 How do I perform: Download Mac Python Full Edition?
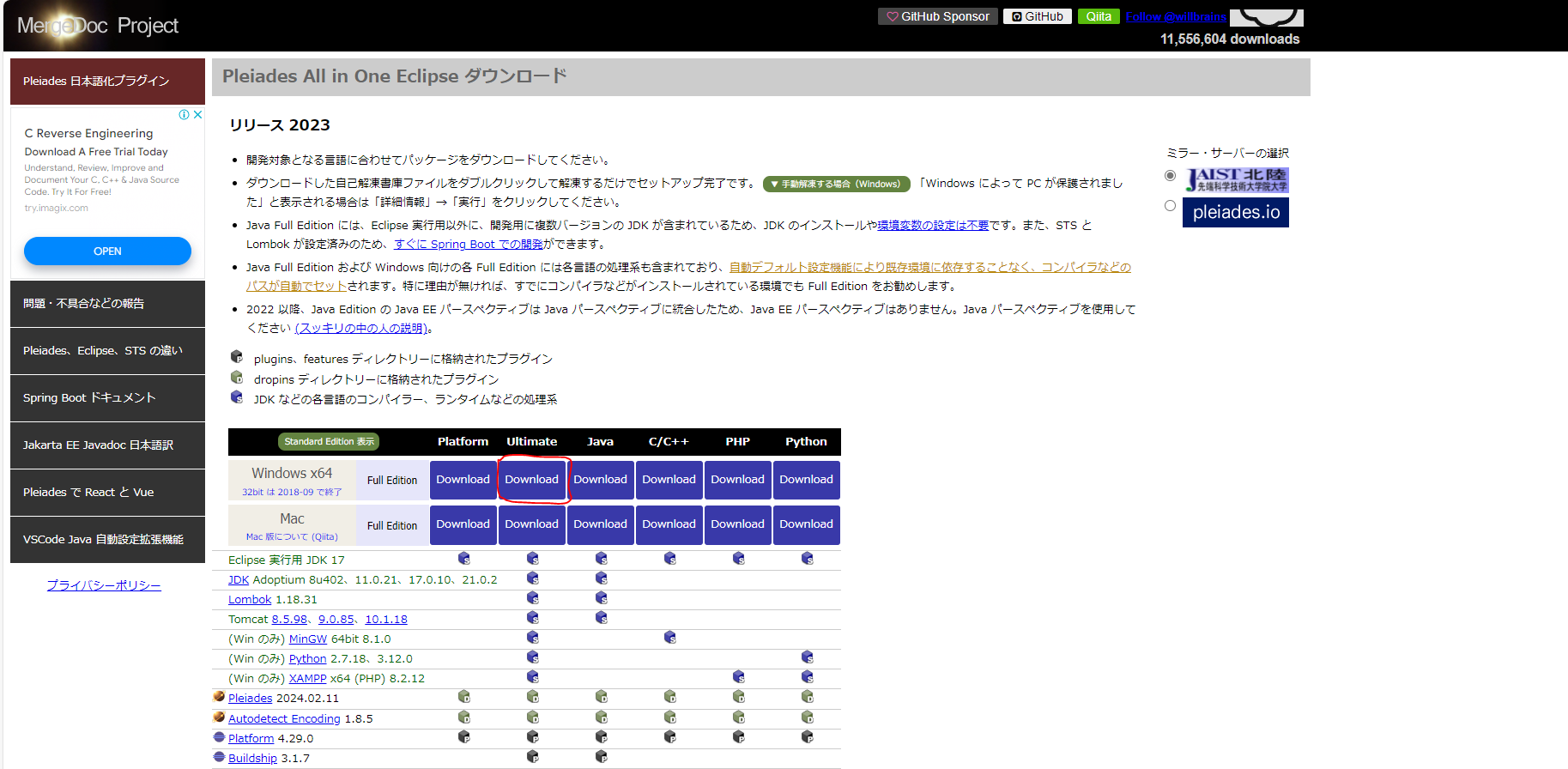tap(807, 524)
